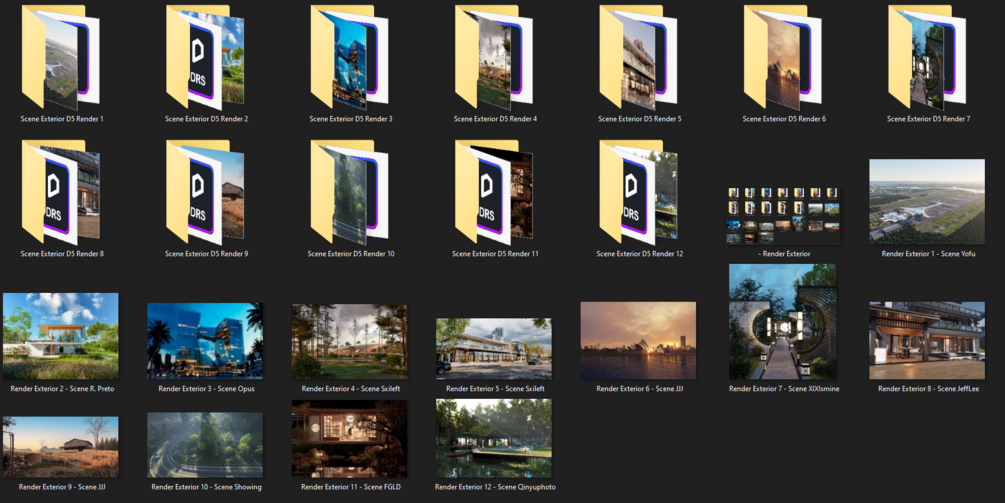Open the Scene Exterior D5 Render 7 folder icon
The width and height of the screenshot is (1005, 503).
click(927, 58)
